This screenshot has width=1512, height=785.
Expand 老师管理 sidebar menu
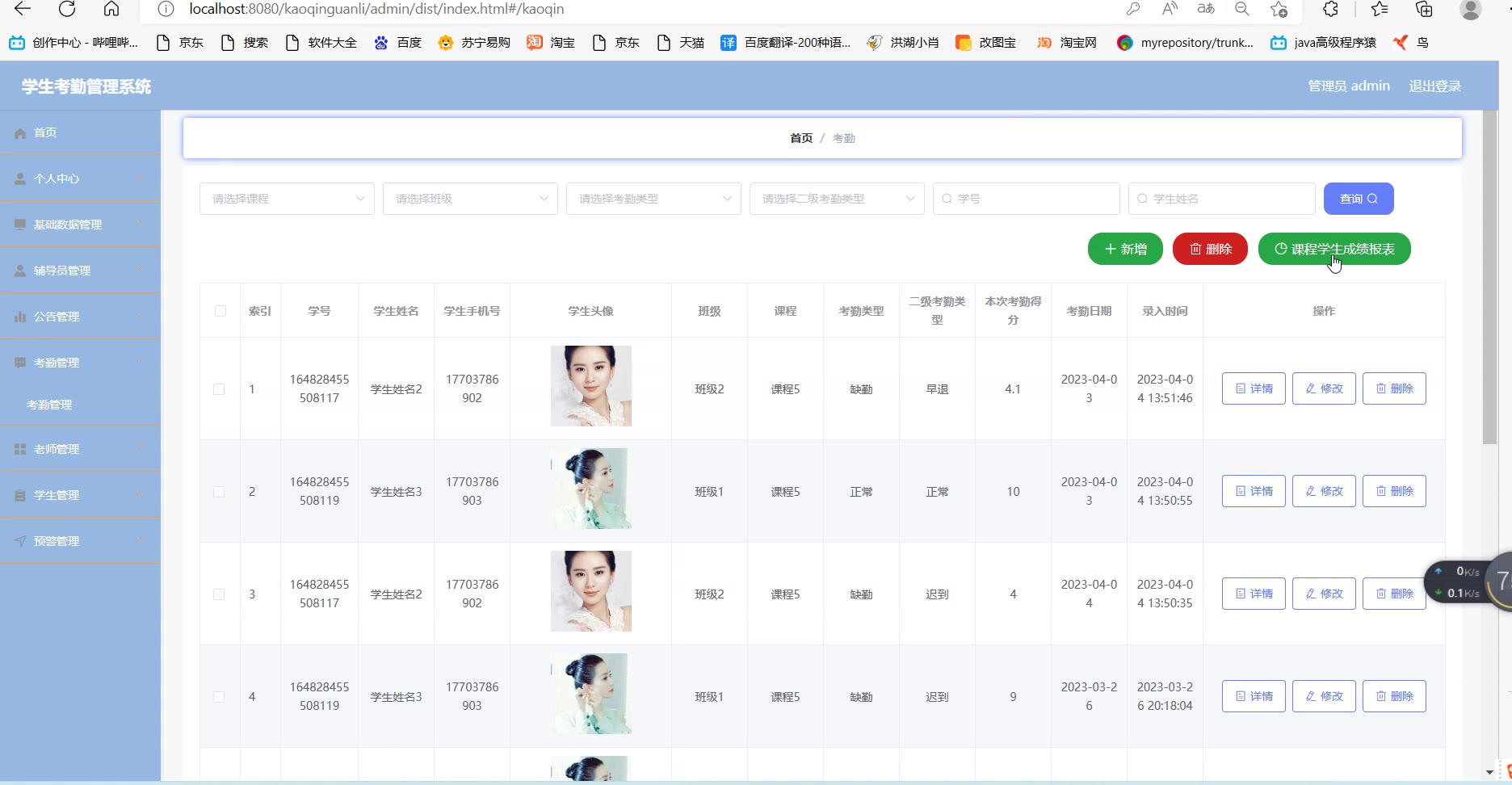click(x=80, y=449)
